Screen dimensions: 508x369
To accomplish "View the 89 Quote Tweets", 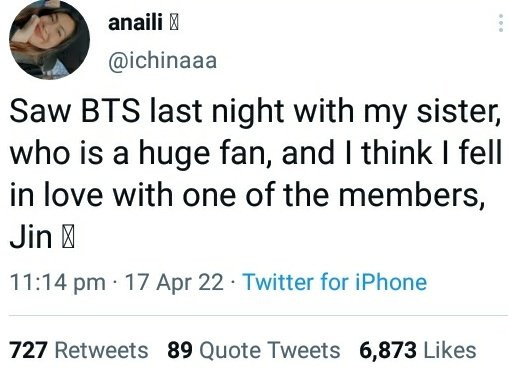I will coord(253,350).
